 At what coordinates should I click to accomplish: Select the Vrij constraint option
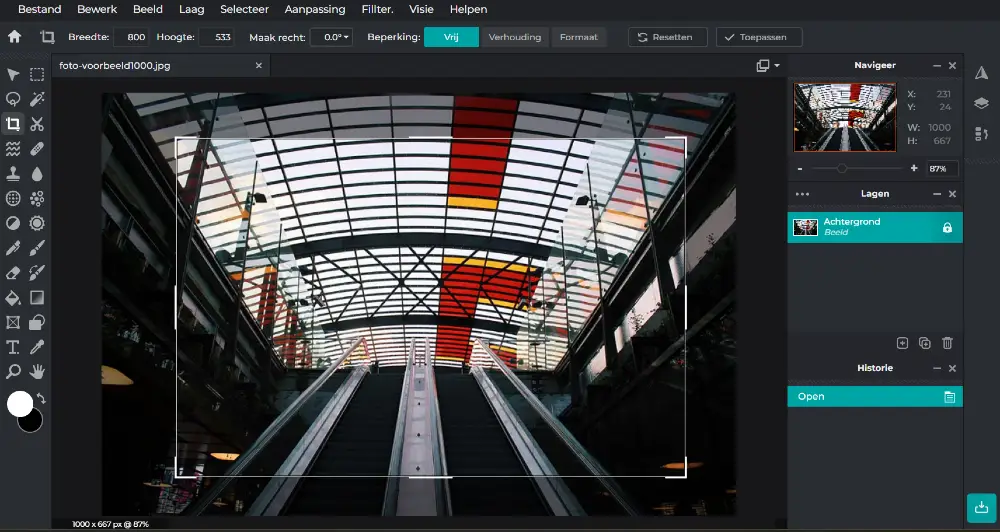(x=450, y=37)
